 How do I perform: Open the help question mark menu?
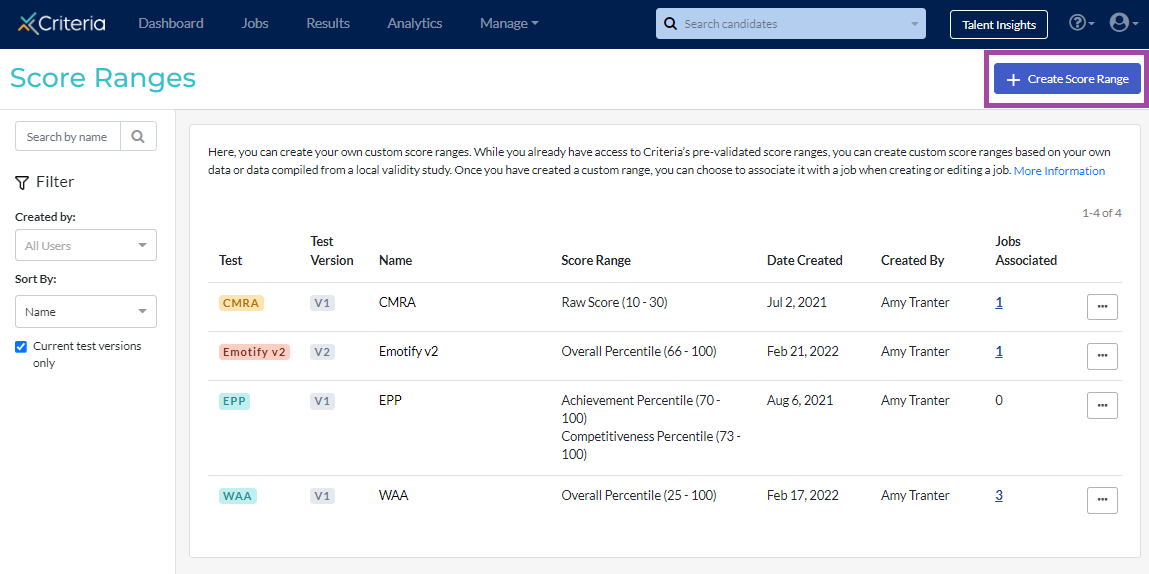pos(1082,23)
